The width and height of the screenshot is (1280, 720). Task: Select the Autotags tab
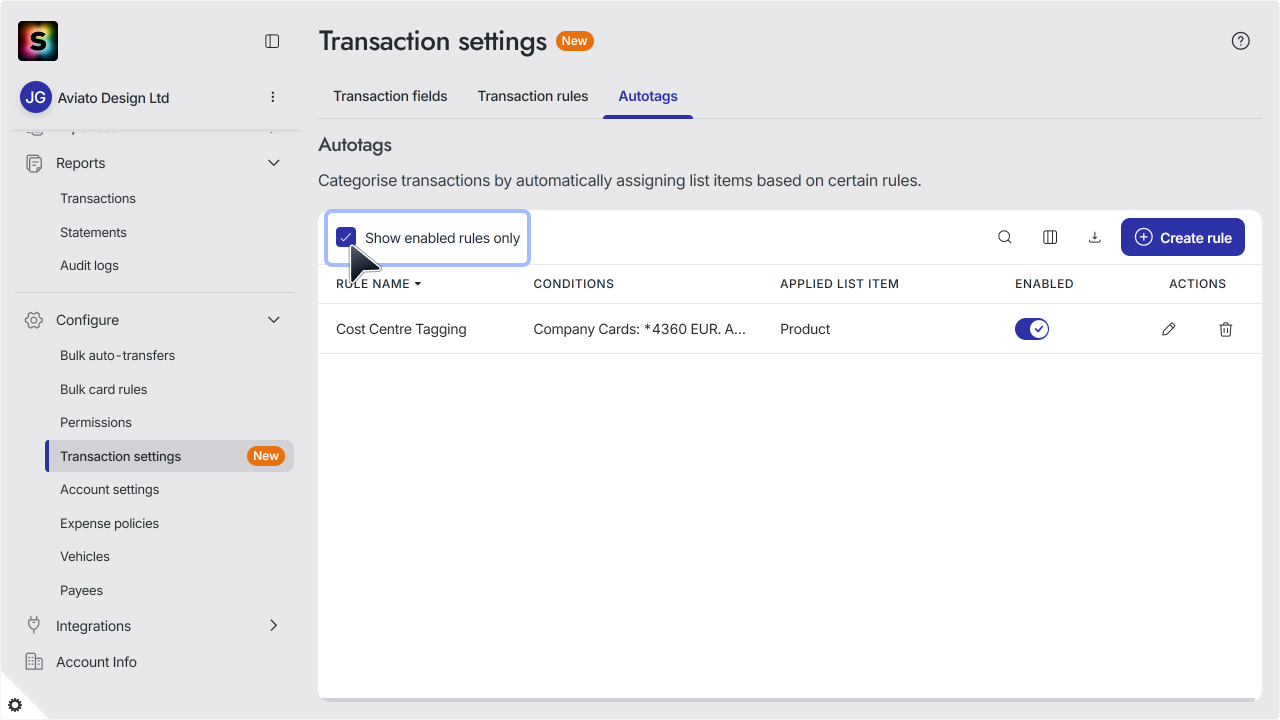click(x=648, y=96)
